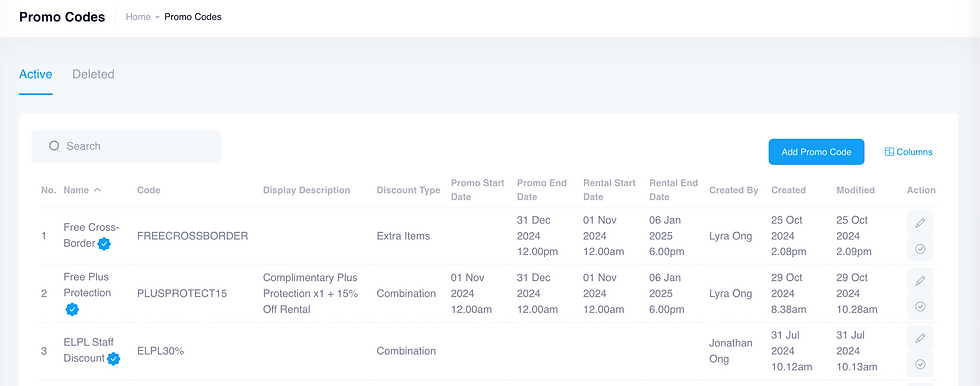This screenshot has height=386, width=980.
Task: Click the Extra Items discount type cell
Action: [x=403, y=236]
